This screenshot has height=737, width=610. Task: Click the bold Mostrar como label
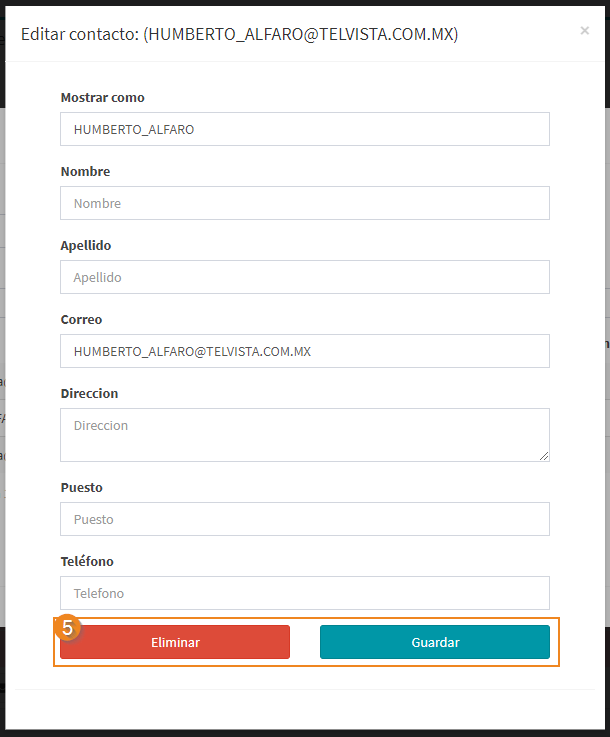pos(102,98)
